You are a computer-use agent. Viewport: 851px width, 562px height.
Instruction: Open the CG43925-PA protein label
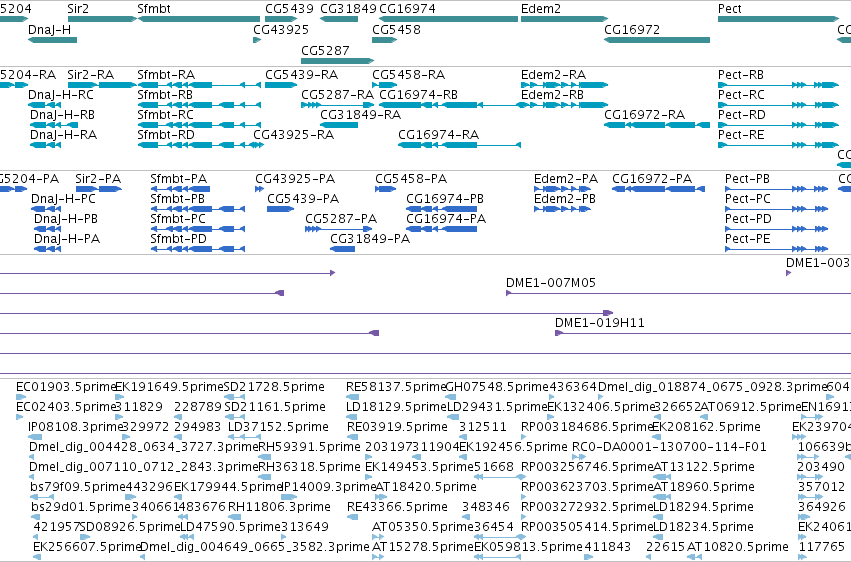295,178
